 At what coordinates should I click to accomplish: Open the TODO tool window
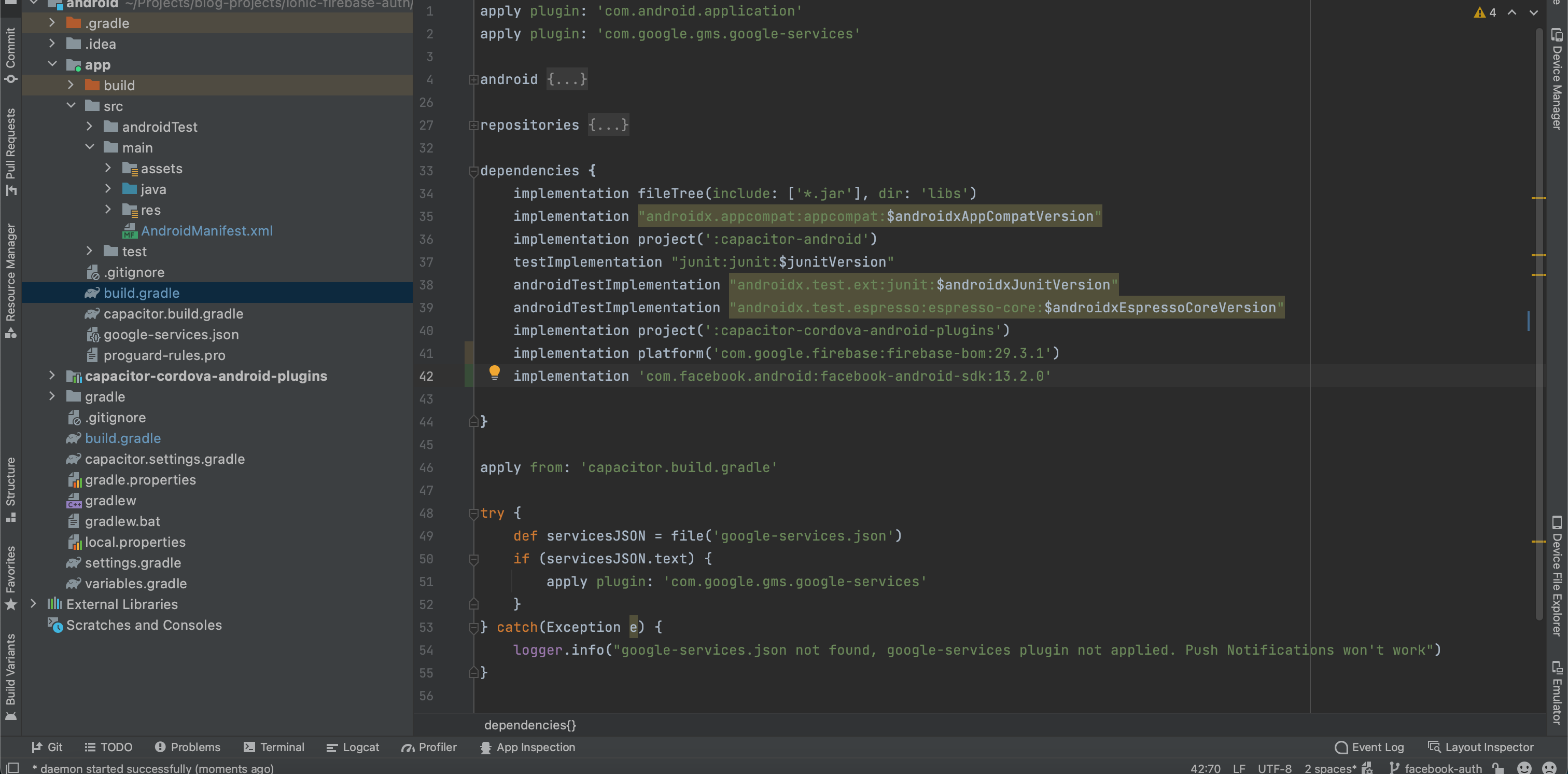[x=108, y=747]
